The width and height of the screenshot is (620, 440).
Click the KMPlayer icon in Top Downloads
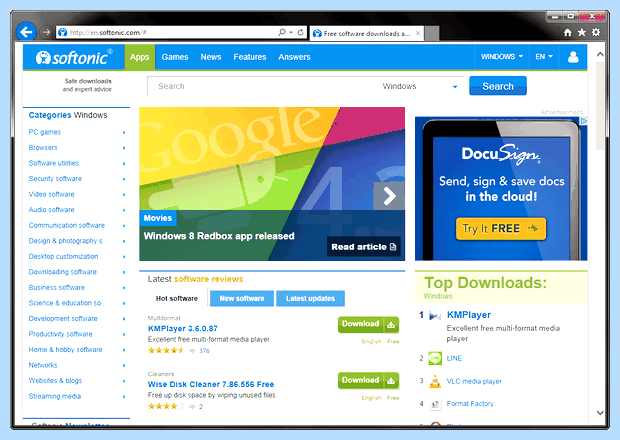tap(435, 315)
